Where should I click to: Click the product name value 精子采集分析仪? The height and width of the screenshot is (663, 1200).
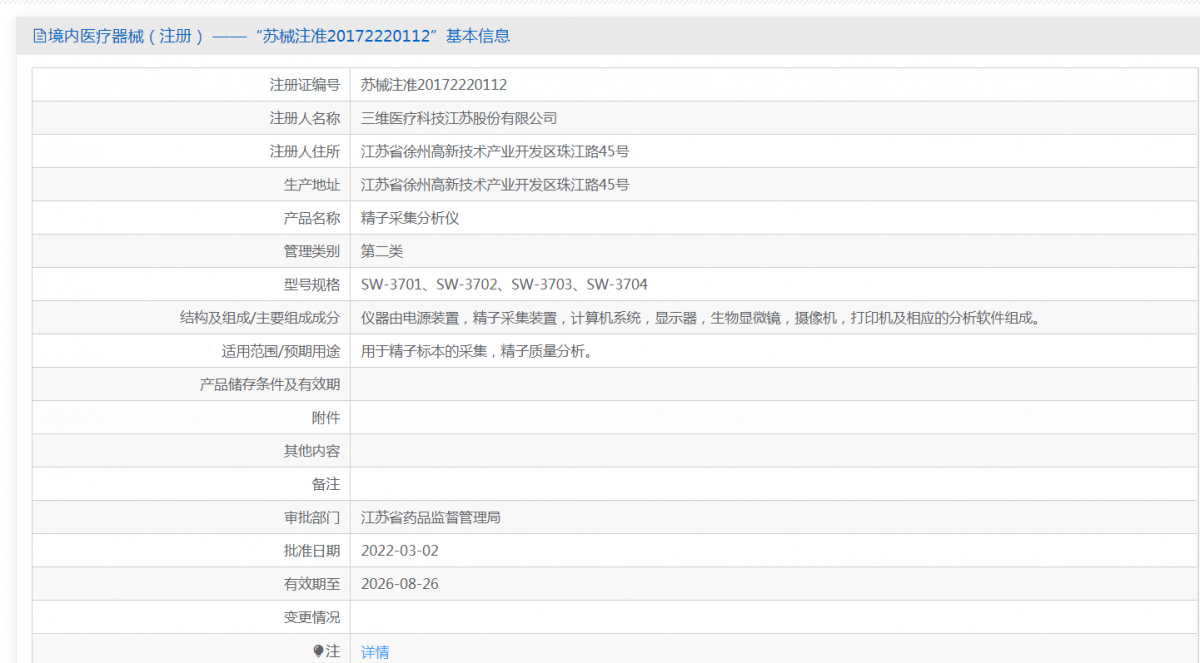[x=410, y=218]
